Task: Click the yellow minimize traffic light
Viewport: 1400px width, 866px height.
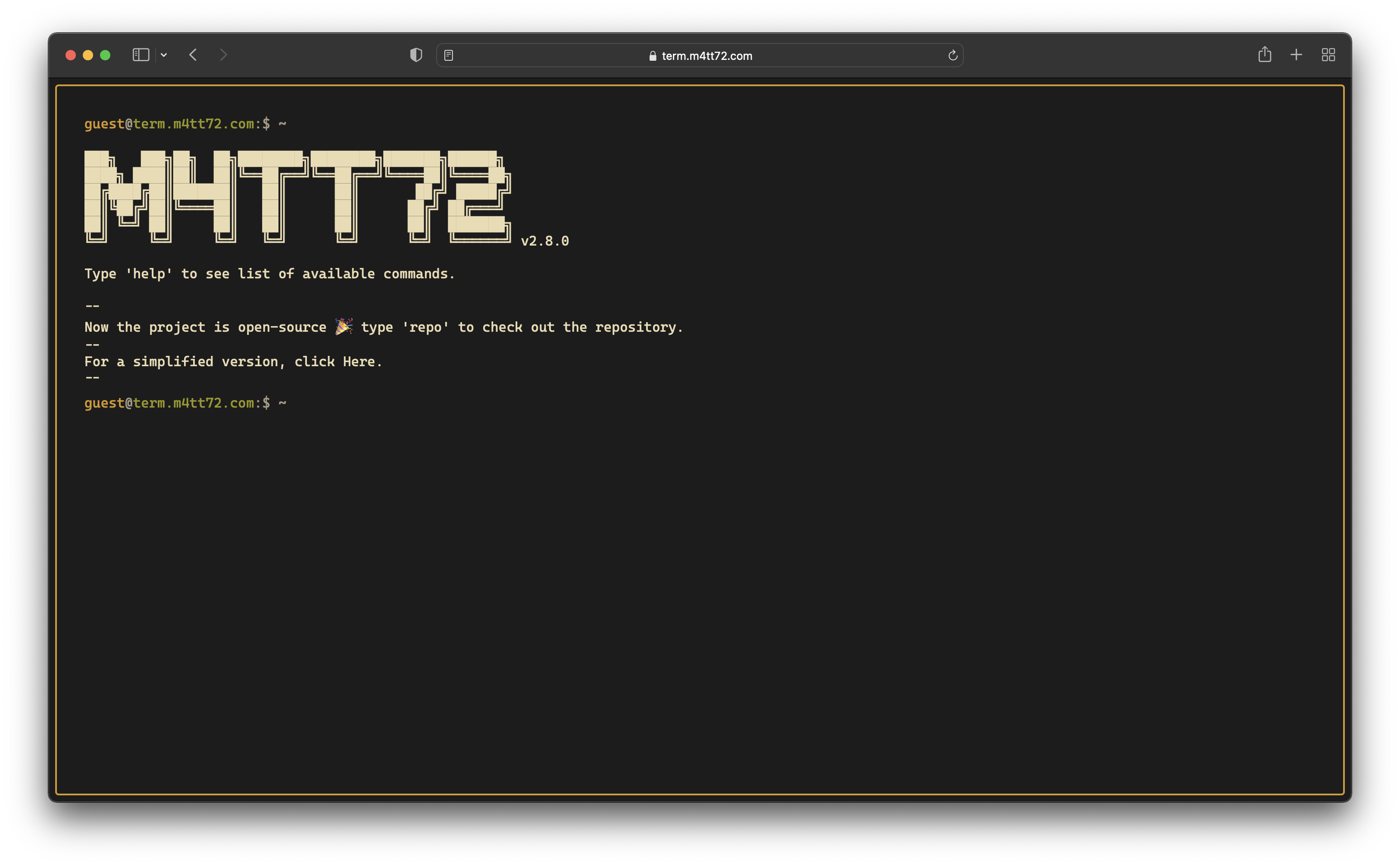Action: click(x=88, y=54)
